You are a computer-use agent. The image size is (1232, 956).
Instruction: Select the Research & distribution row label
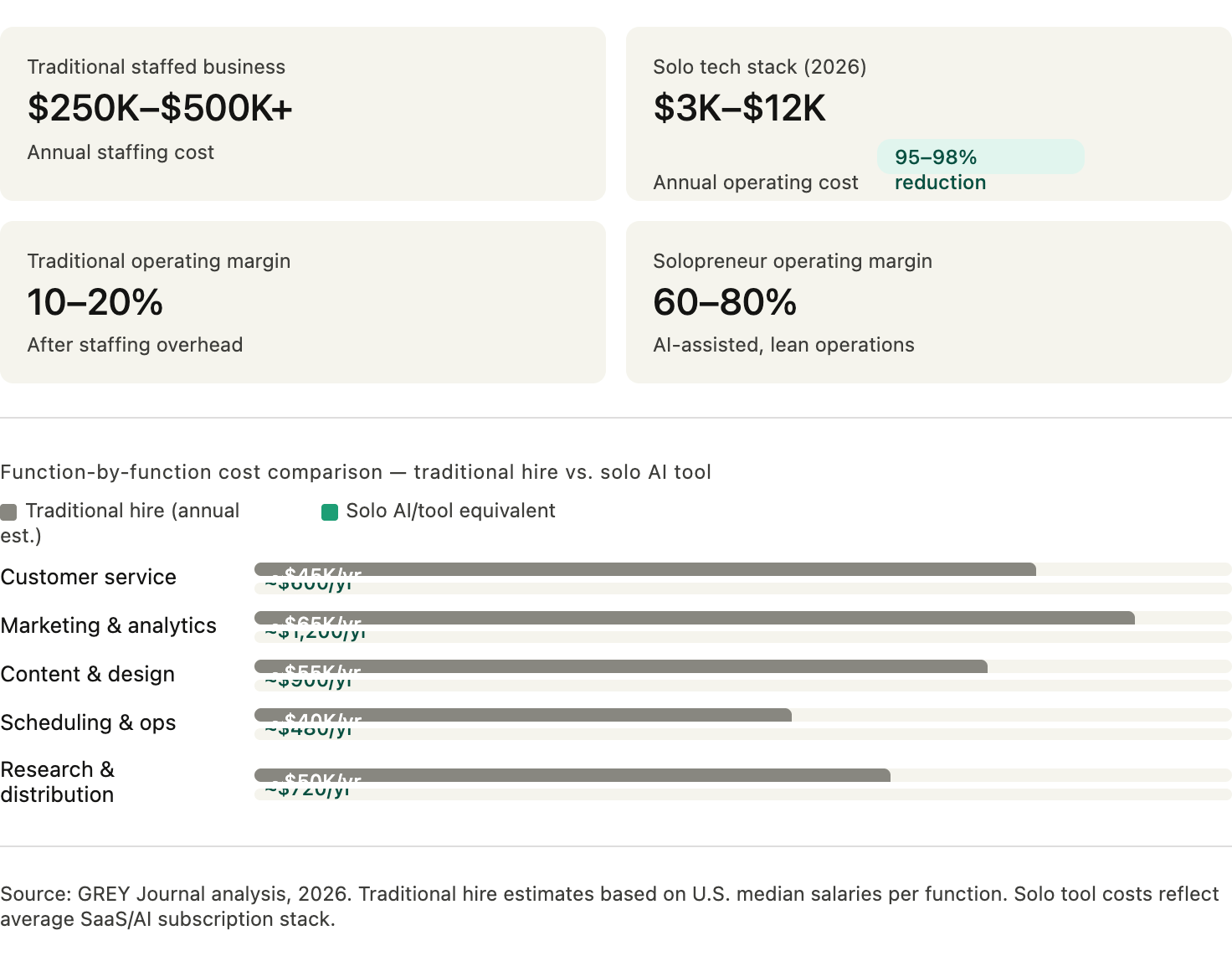tap(58, 782)
